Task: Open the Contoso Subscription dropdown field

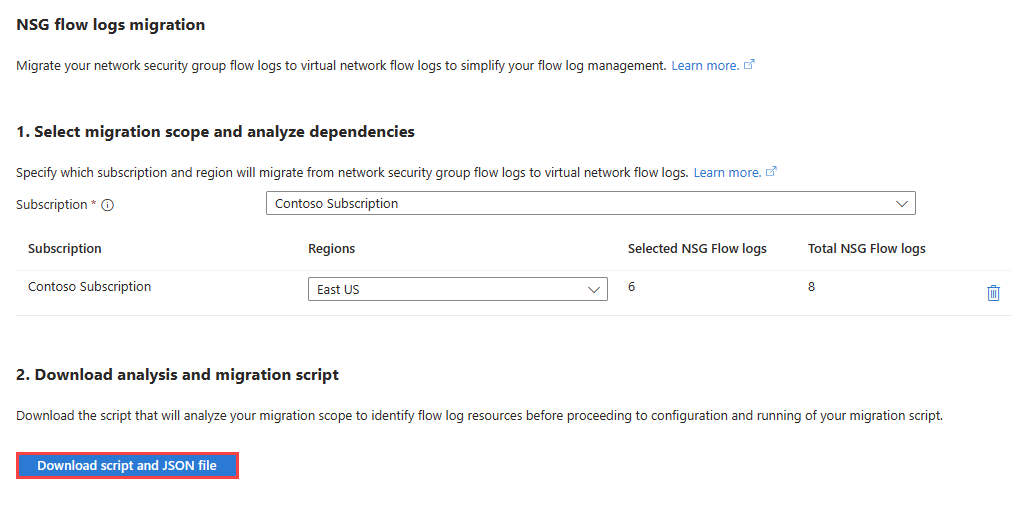Action: 591,203
